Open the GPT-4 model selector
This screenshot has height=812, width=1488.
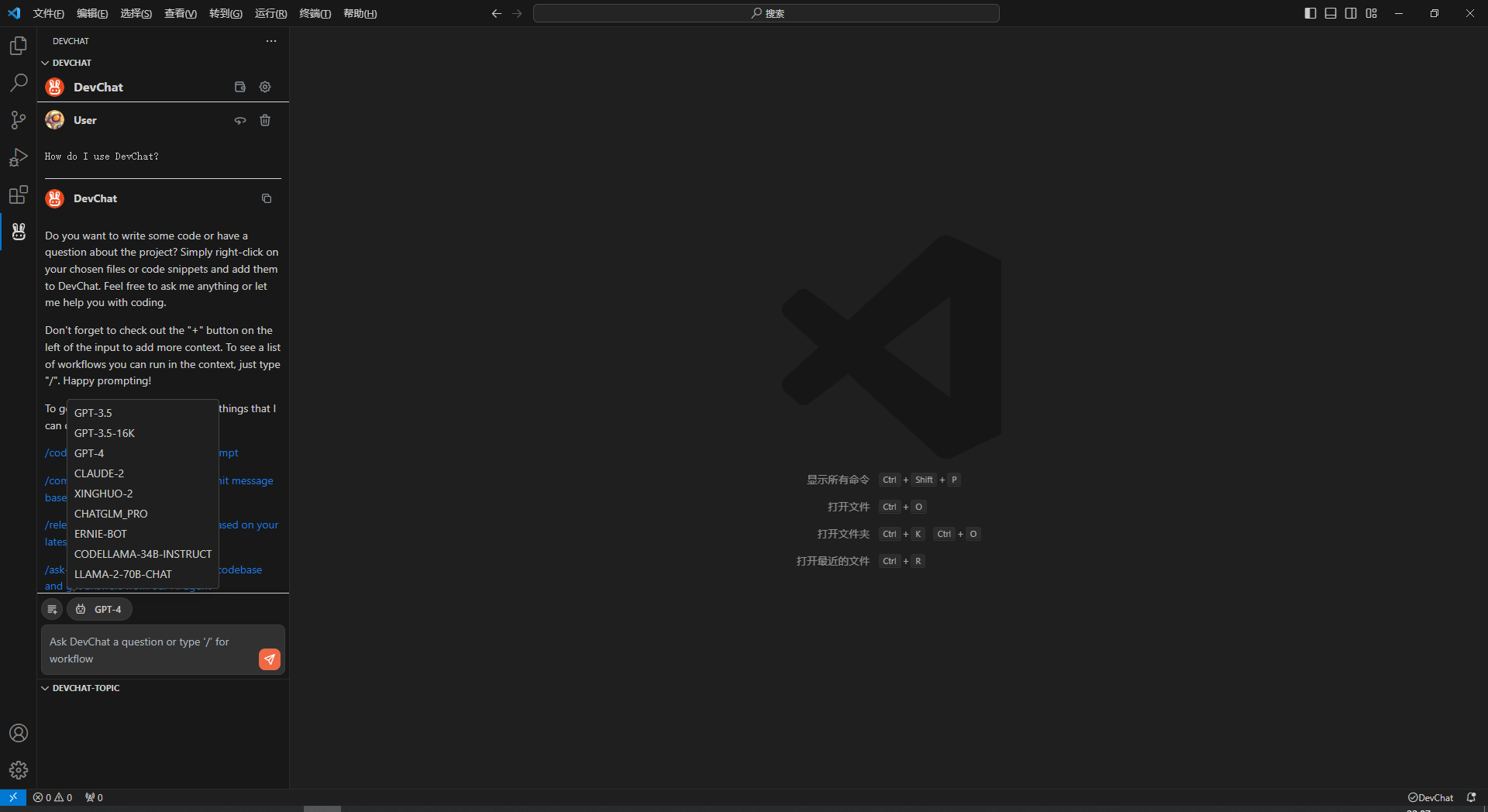click(99, 609)
